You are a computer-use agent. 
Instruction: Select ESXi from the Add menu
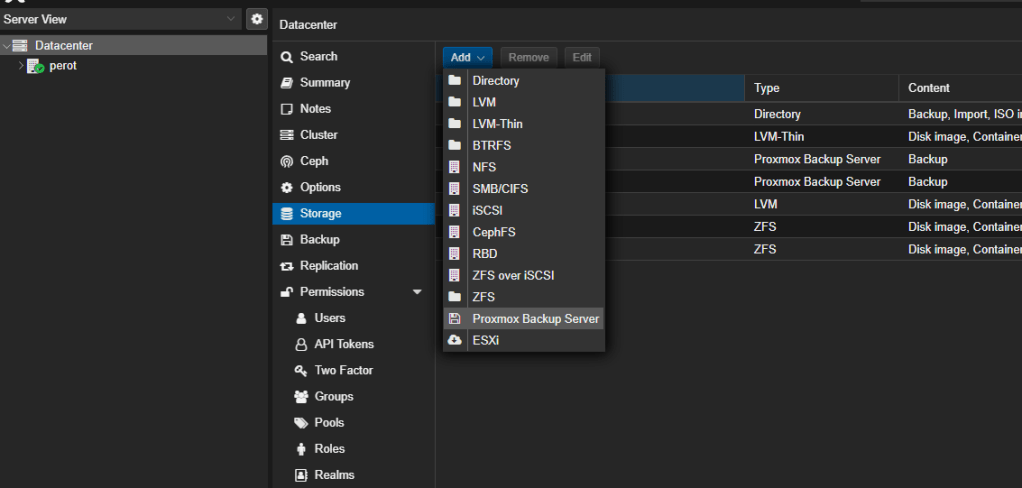click(485, 341)
